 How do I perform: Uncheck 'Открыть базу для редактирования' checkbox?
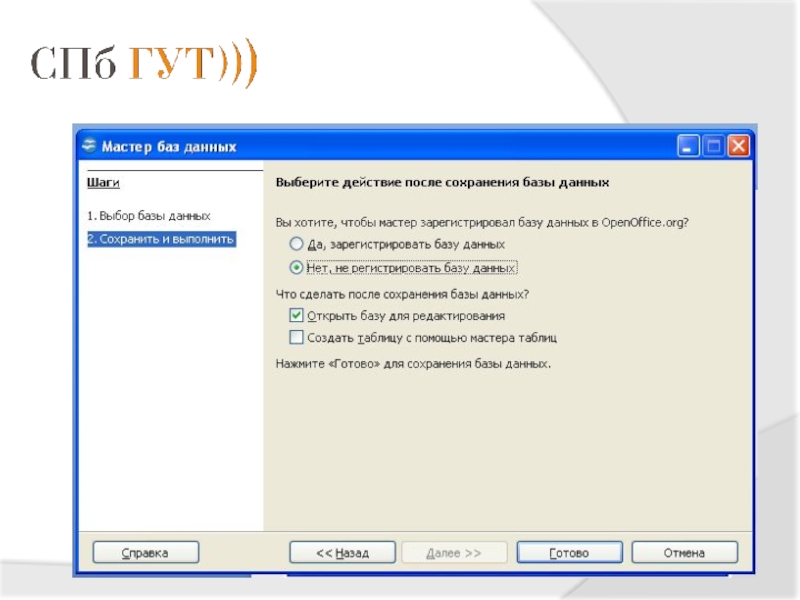296,315
